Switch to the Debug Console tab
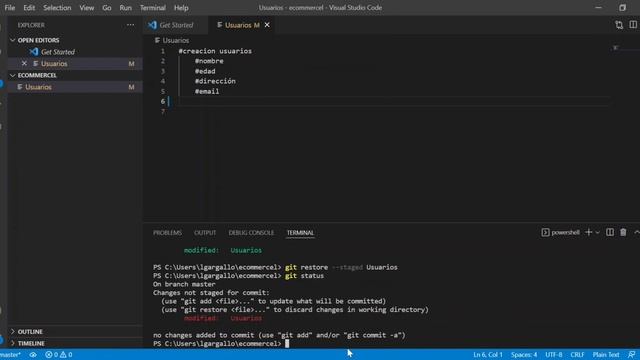Screen dimensions: 640x360 (251, 233)
